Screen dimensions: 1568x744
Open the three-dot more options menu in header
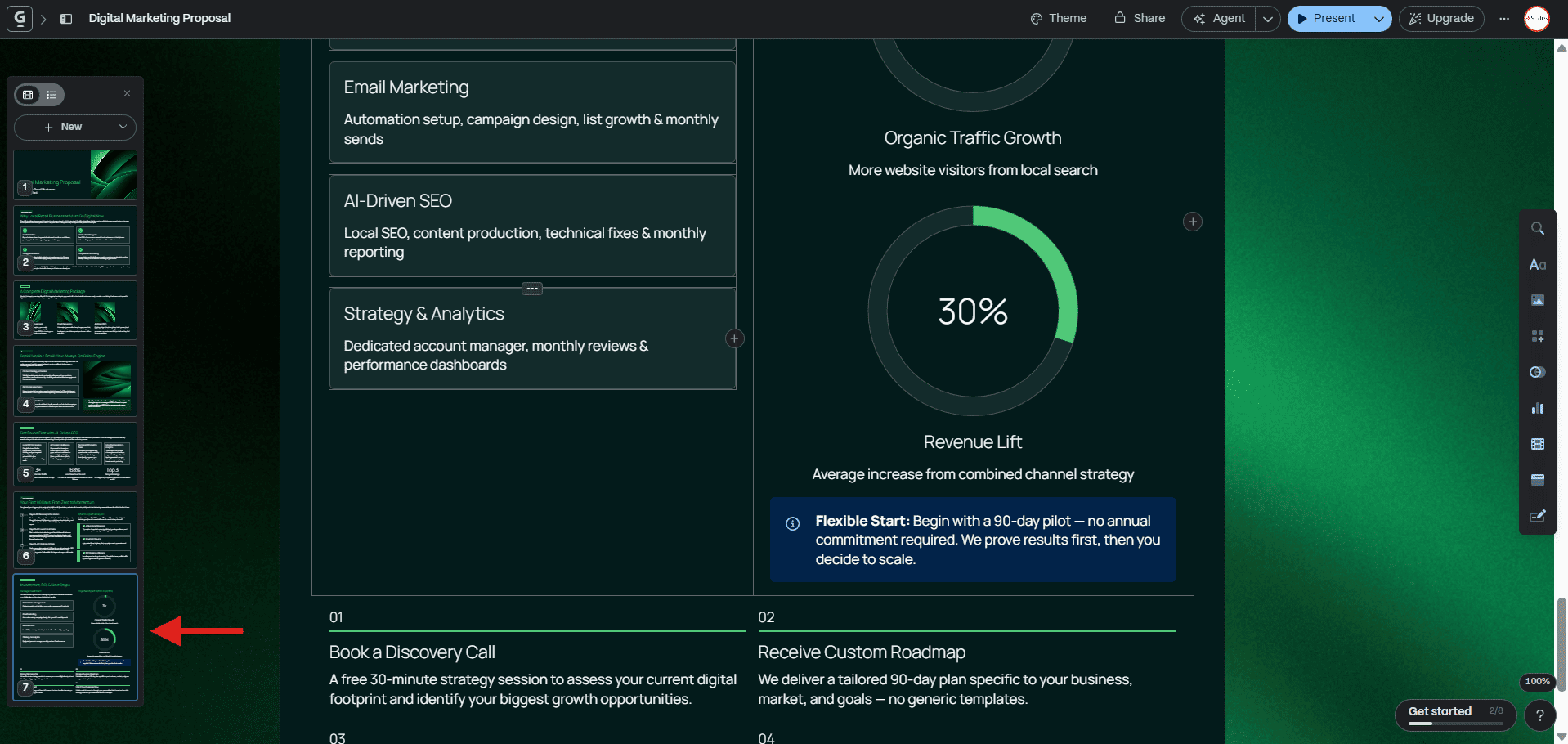(x=1503, y=18)
